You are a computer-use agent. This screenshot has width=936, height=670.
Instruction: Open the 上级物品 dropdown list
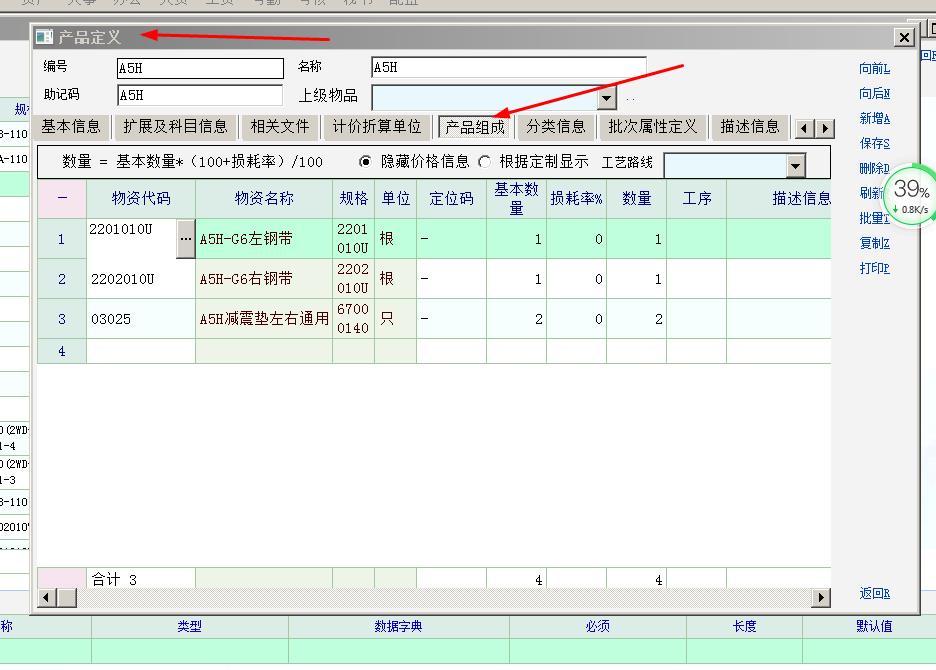click(x=606, y=97)
